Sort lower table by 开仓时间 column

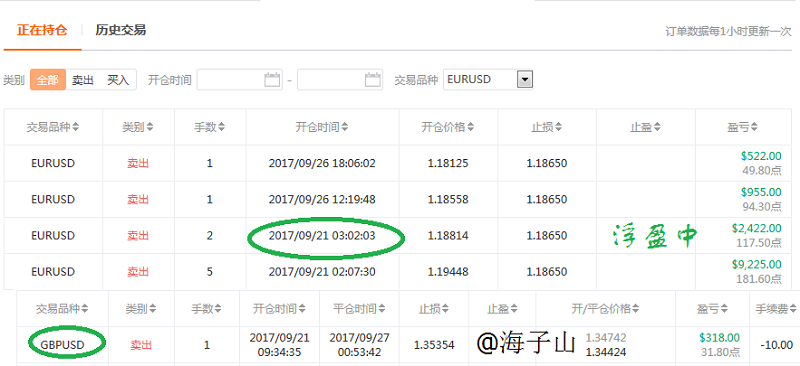point(279,308)
